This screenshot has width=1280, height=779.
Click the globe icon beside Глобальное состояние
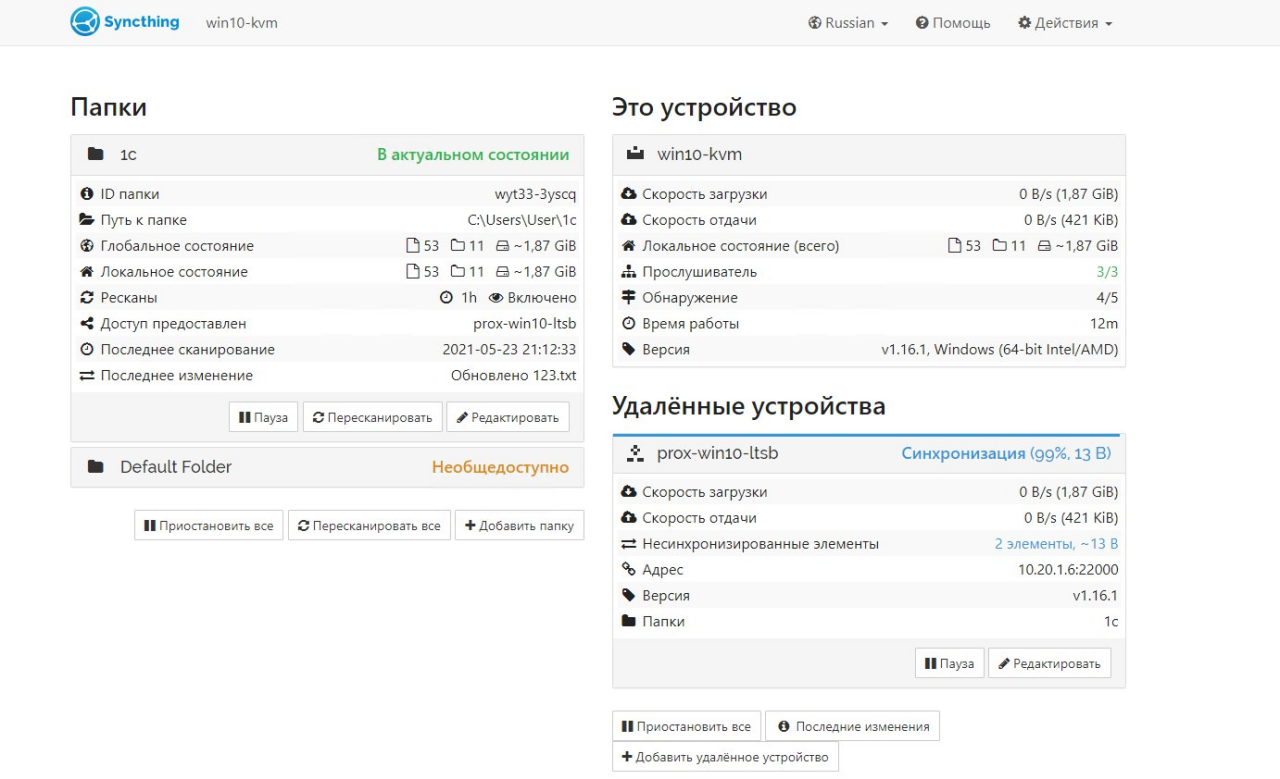(x=87, y=246)
